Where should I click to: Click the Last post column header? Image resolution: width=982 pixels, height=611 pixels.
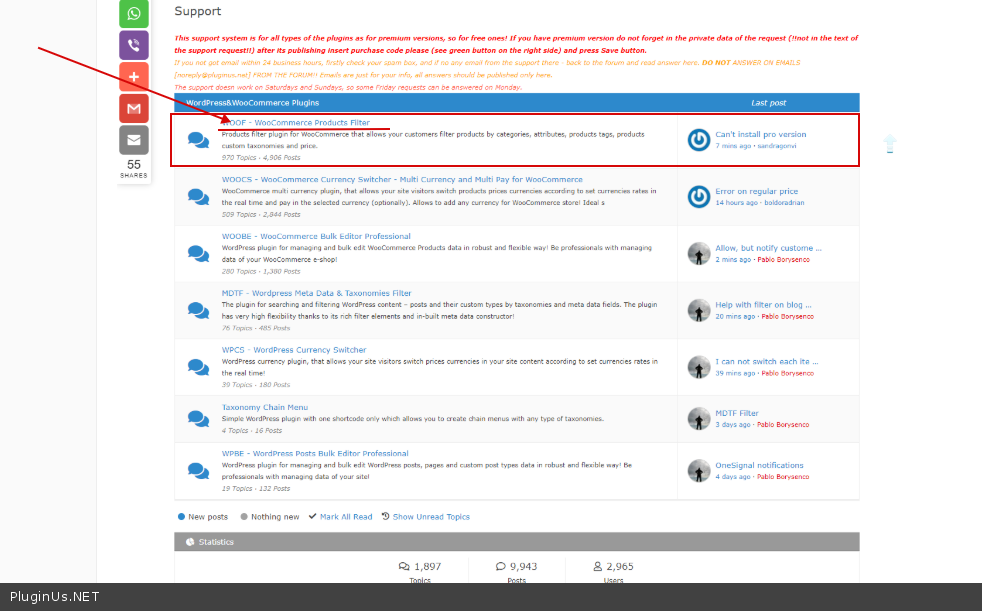click(768, 103)
